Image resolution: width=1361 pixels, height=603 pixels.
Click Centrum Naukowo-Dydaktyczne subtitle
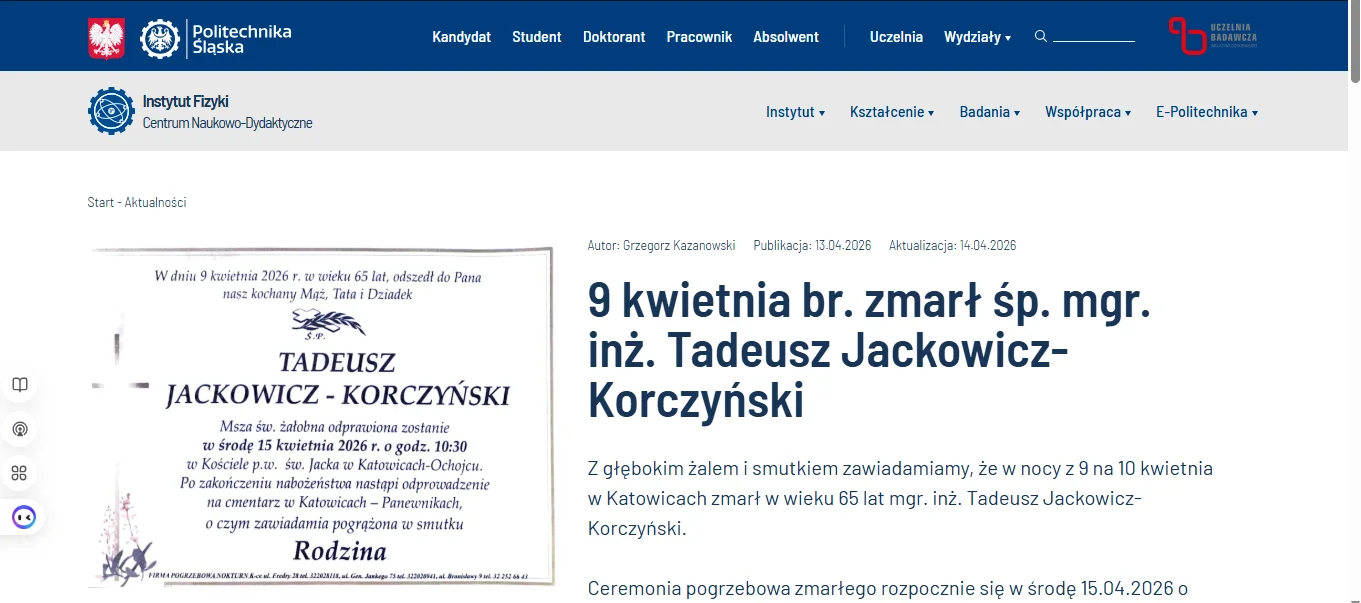pos(228,123)
